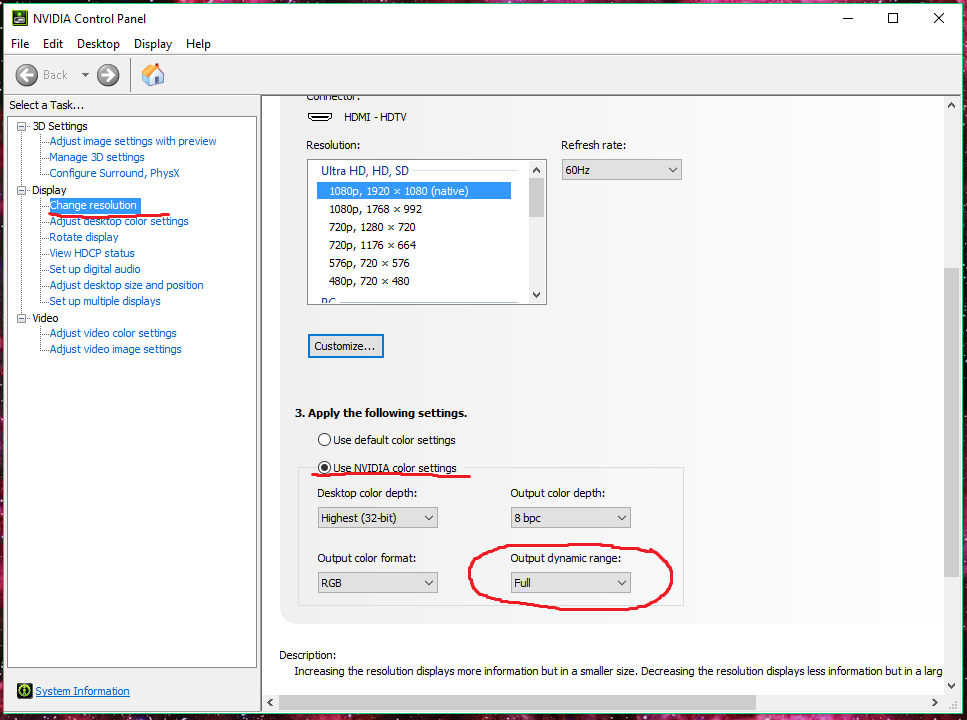Image resolution: width=967 pixels, height=720 pixels.
Task: Open Adjust desktop size and position
Action: [126, 286]
